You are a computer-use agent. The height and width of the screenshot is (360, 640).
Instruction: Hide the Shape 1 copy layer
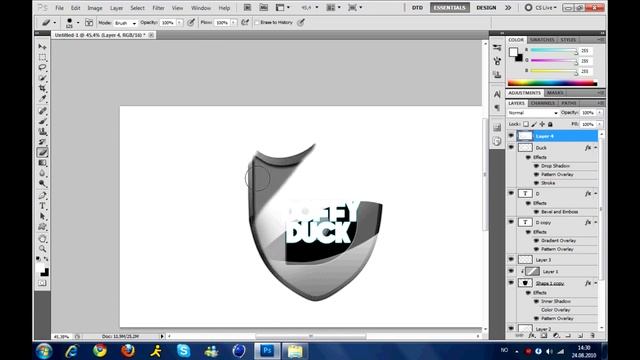[511, 282]
